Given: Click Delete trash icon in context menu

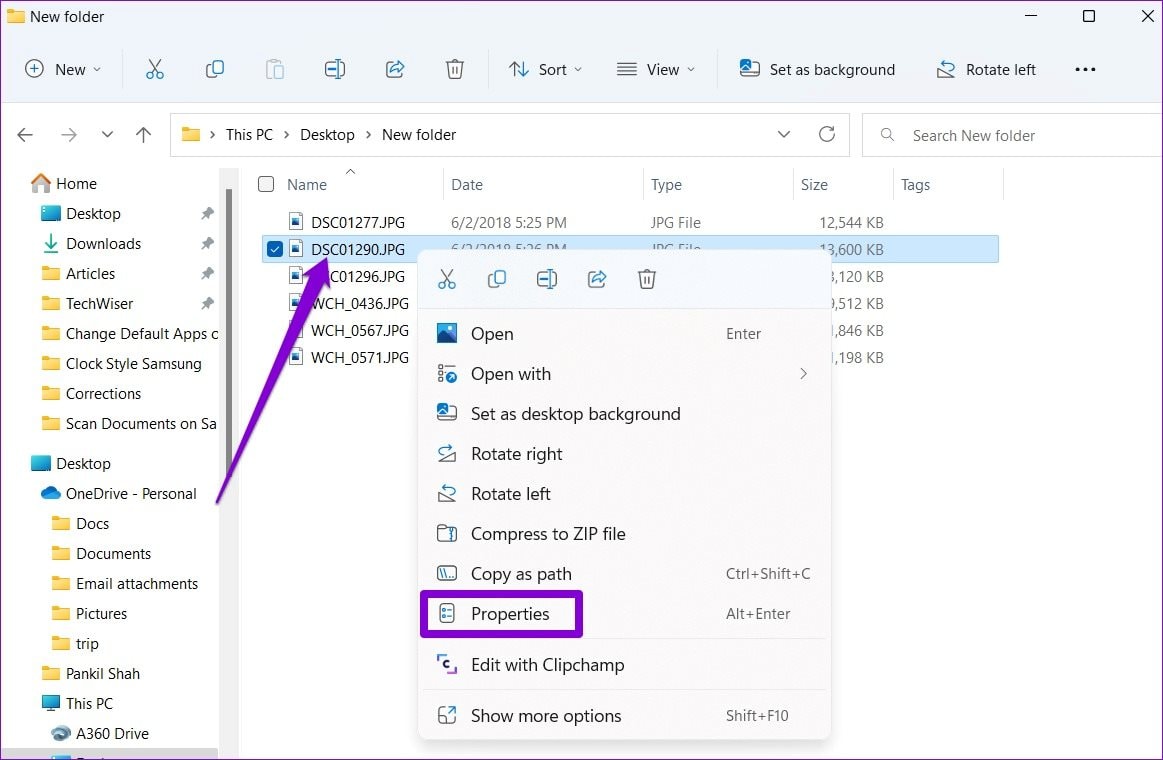Looking at the screenshot, I should [647, 280].
